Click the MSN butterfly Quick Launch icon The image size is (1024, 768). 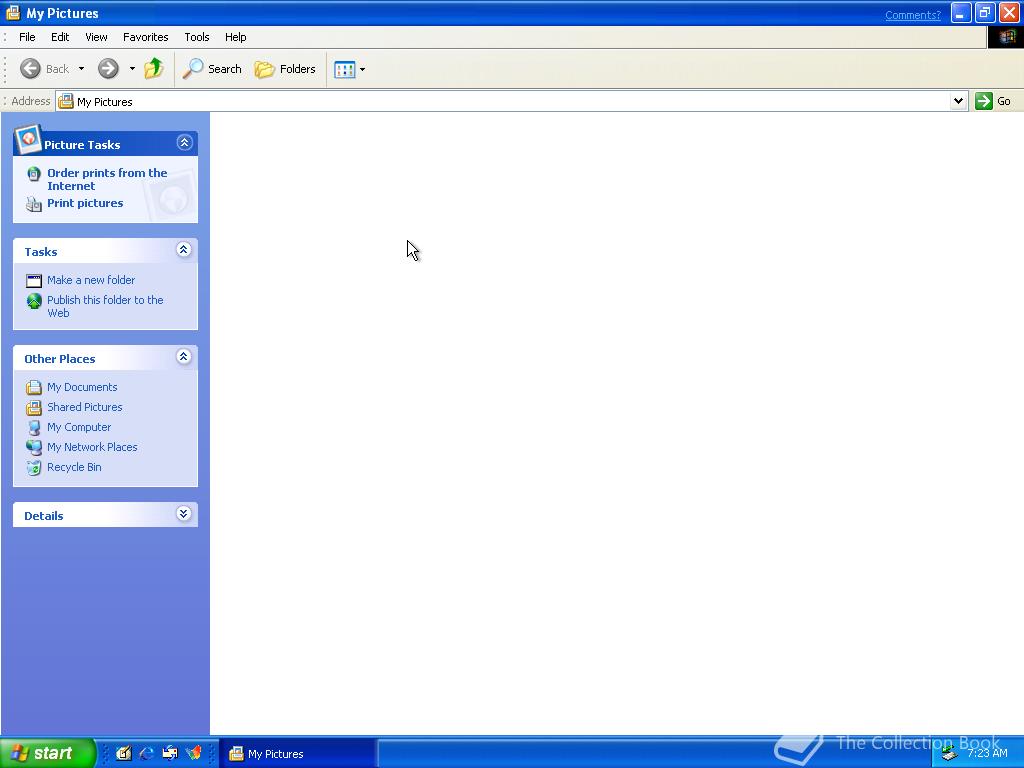(x=194, y=754)
